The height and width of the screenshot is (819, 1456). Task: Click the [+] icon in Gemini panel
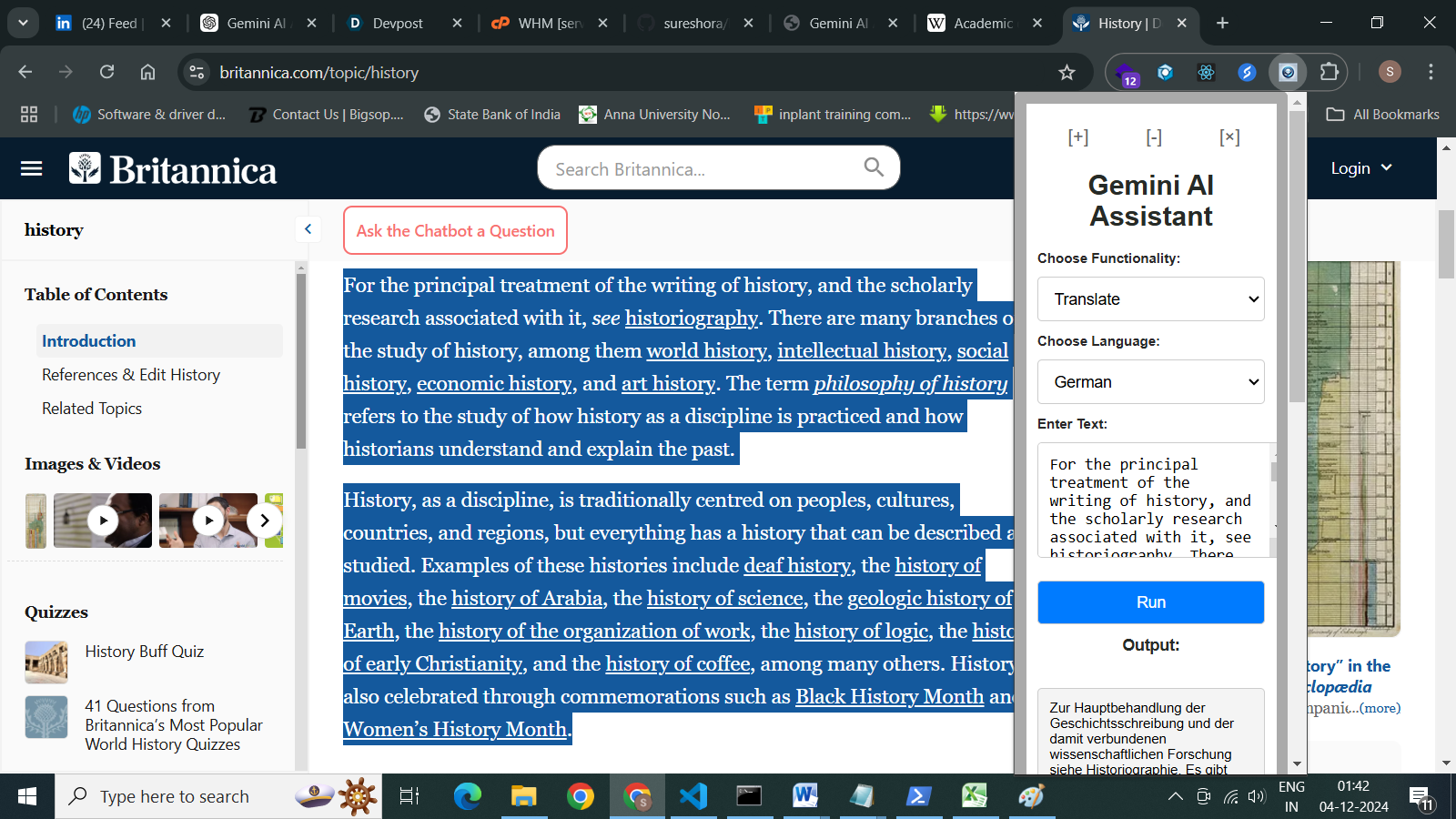(x=1078, y=137)
